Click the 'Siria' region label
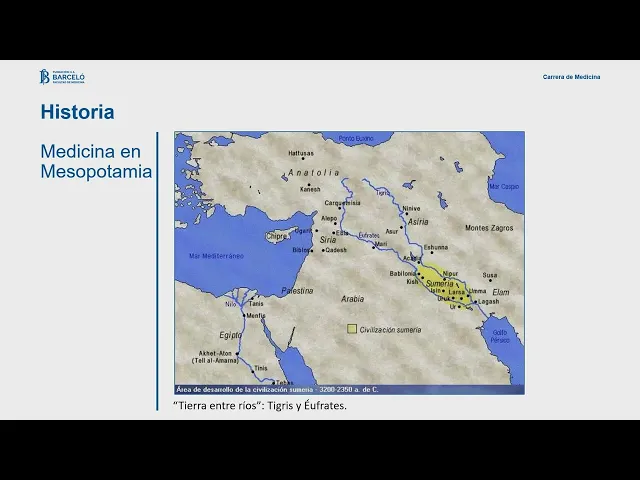 click(x=328, y=240)
